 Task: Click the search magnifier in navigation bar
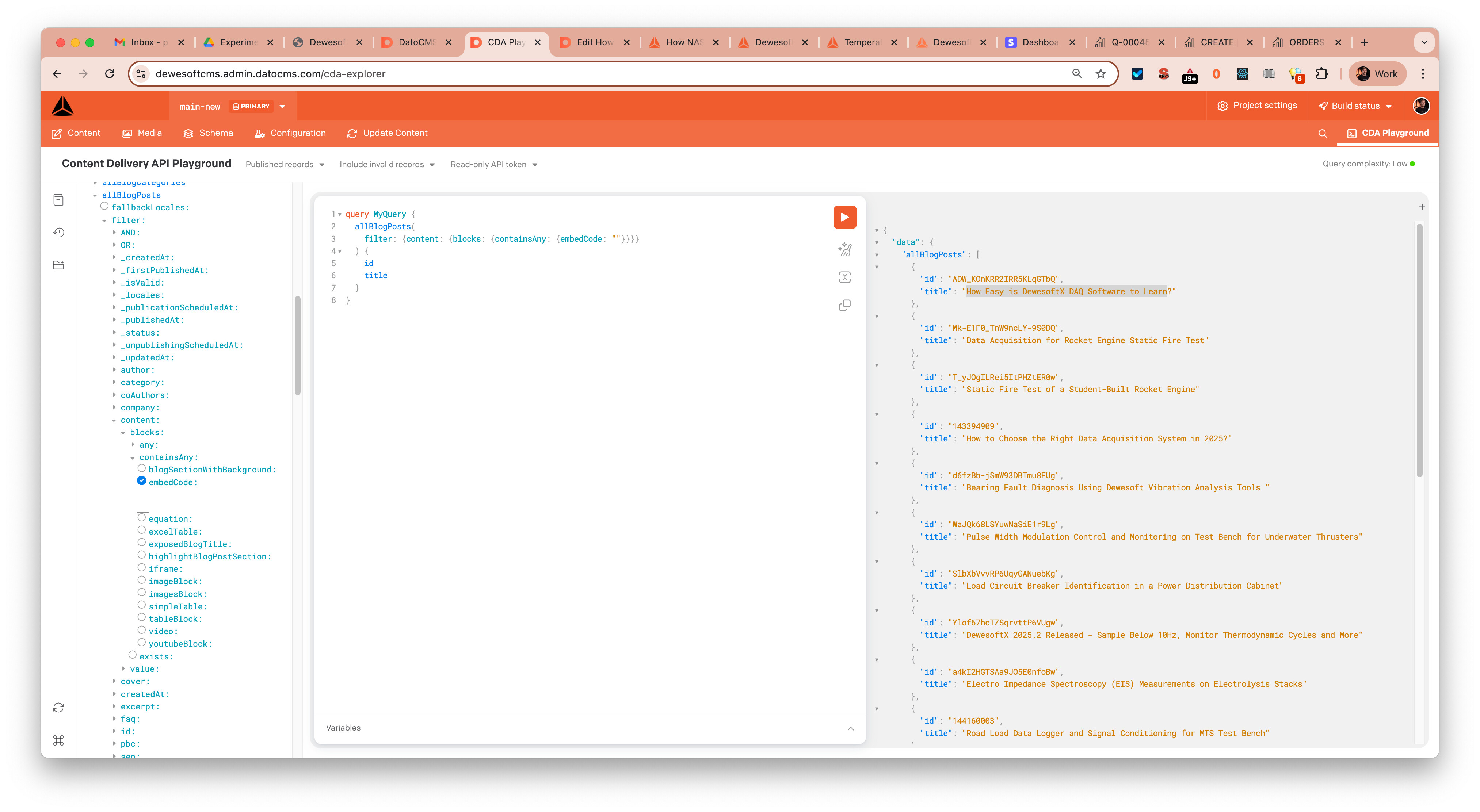tap(1322, 133)
